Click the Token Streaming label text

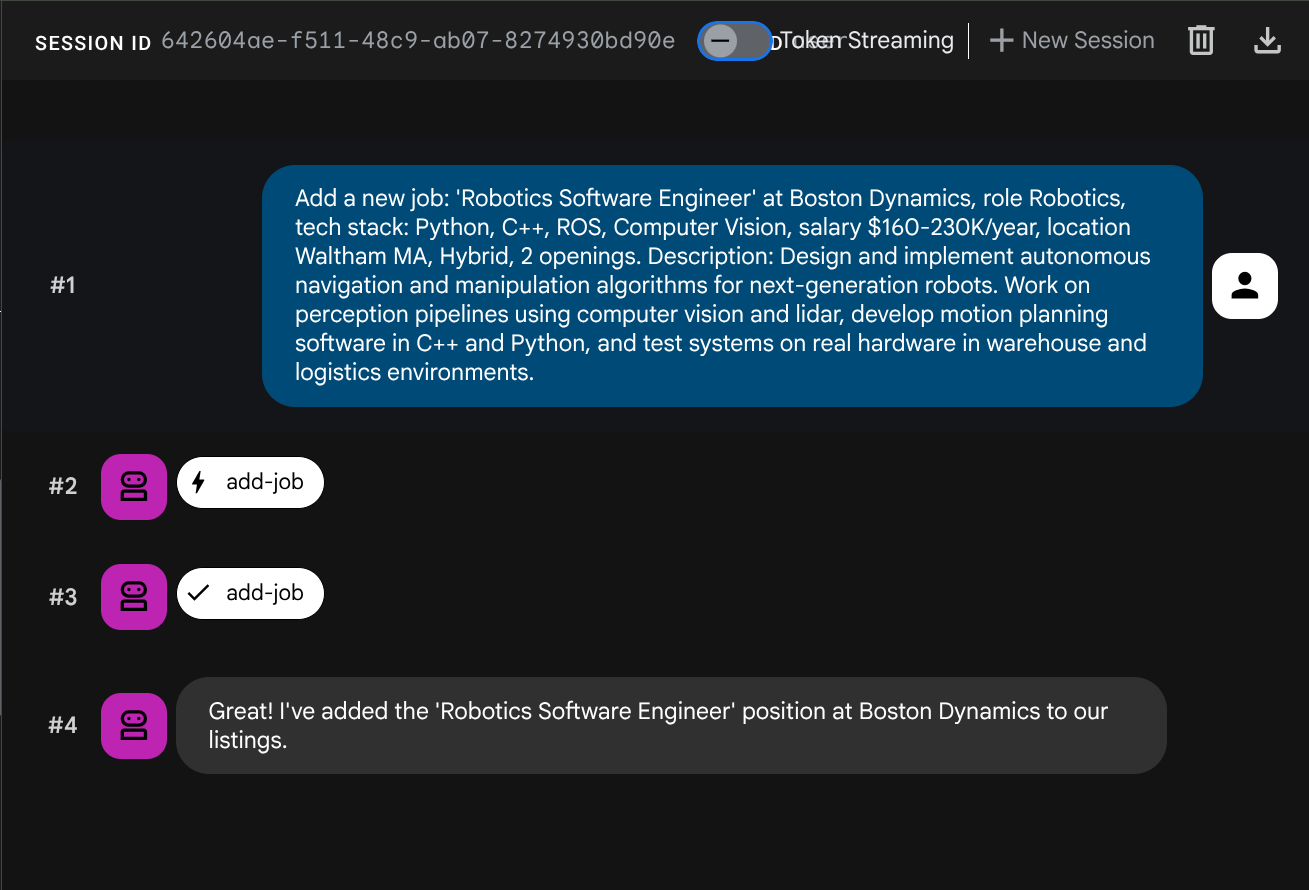tap(867, 41)
